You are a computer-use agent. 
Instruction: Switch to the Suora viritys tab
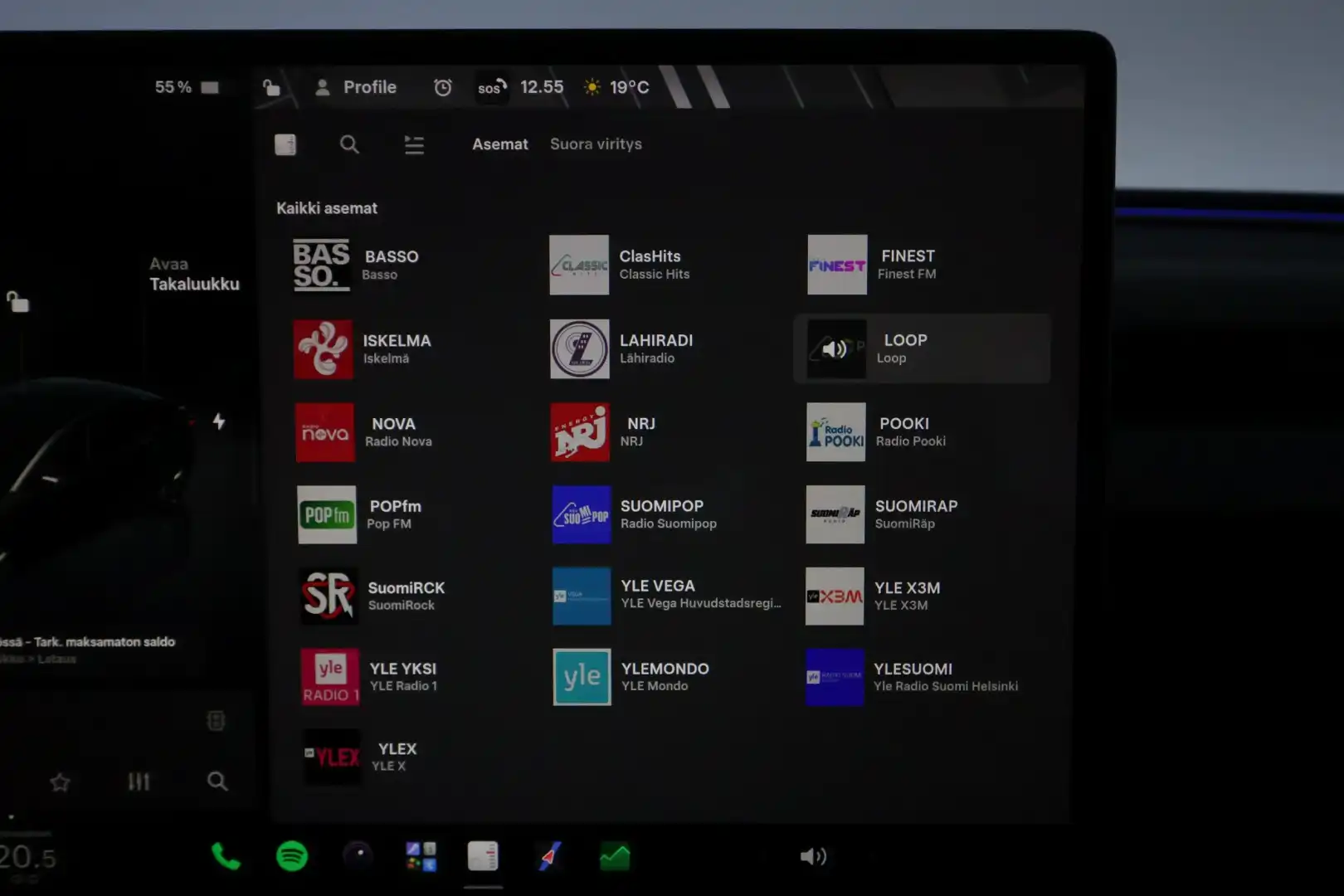[596, 144]
